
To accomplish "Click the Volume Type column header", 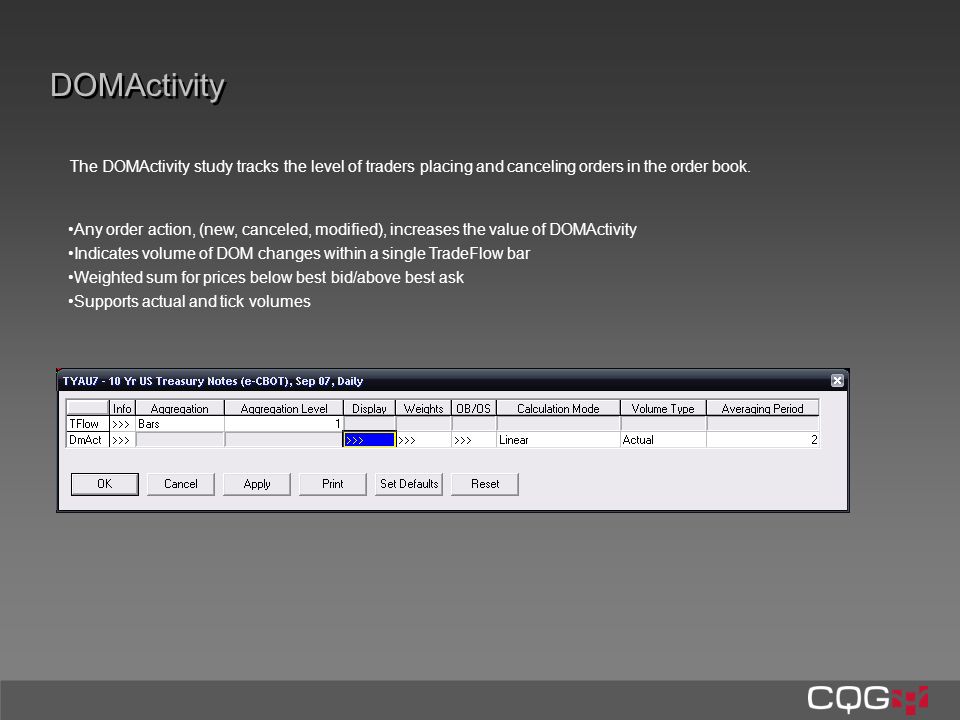I will (663, 408).
